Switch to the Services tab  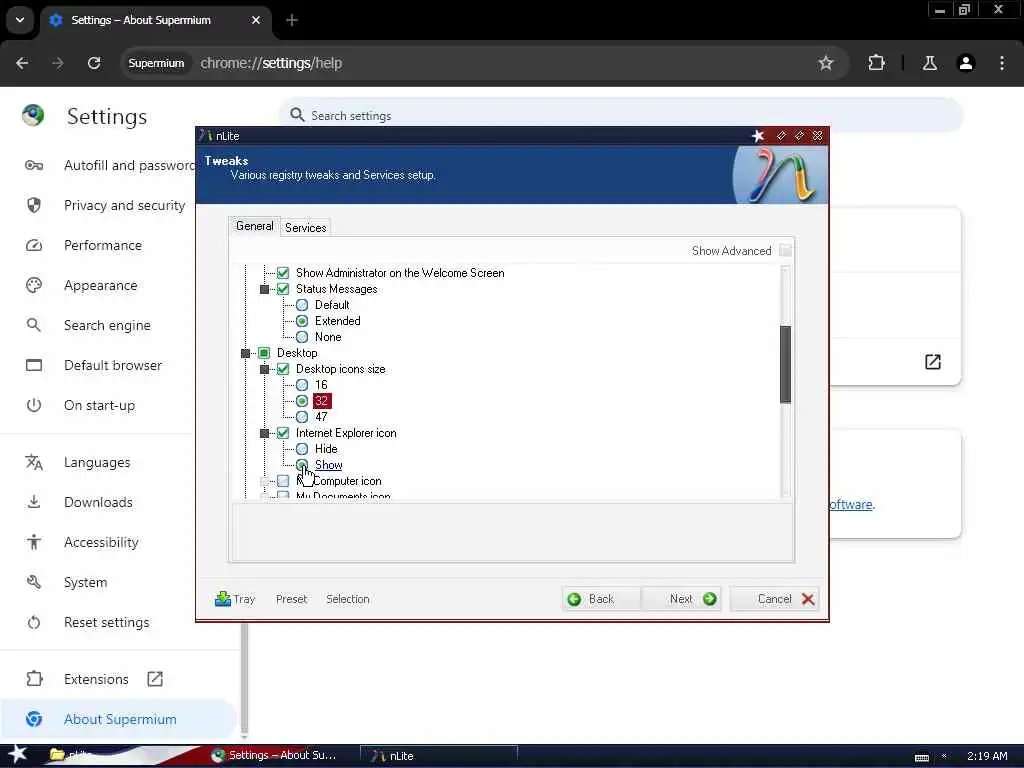[x=306, y=227]
